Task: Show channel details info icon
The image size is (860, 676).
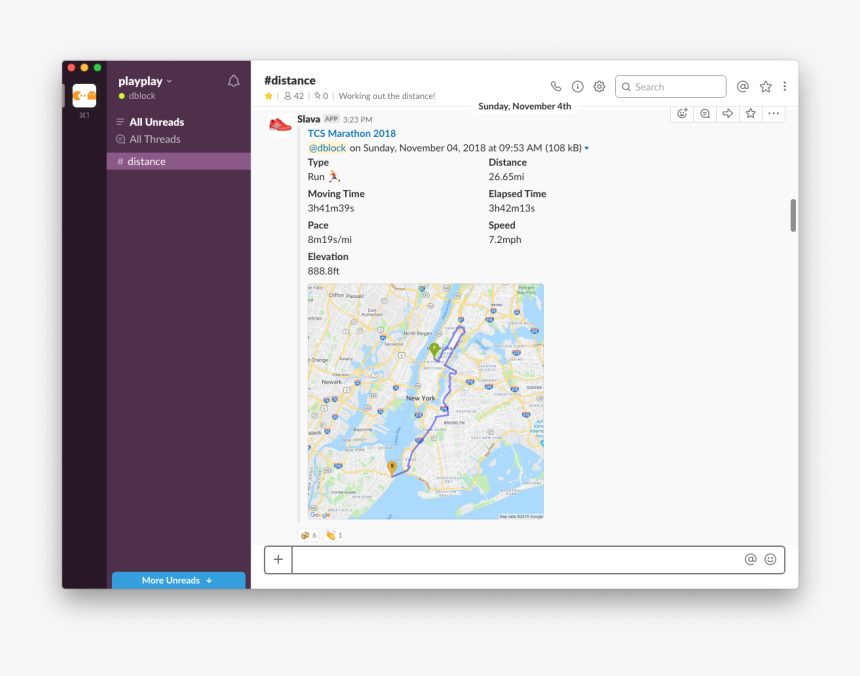Action: [578, 87]
